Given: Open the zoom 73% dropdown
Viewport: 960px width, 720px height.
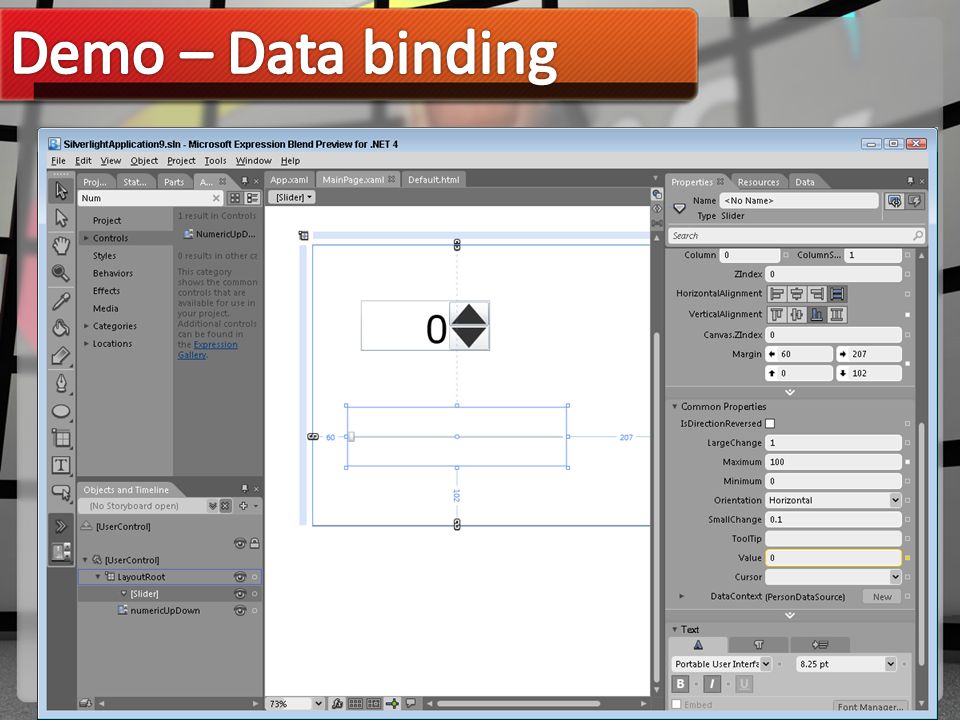Looking at the screenshot, I should pyautogui.click(x=318, y=704).
